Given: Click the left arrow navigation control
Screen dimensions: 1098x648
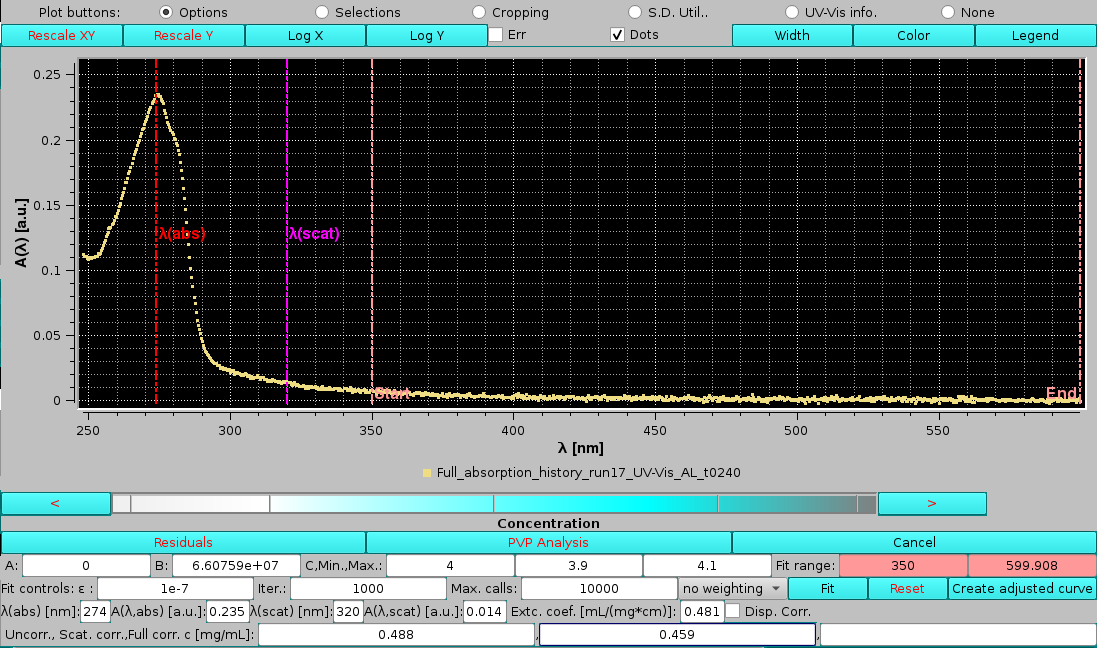Looking at the screenshot, I should (x=56, y=503).
